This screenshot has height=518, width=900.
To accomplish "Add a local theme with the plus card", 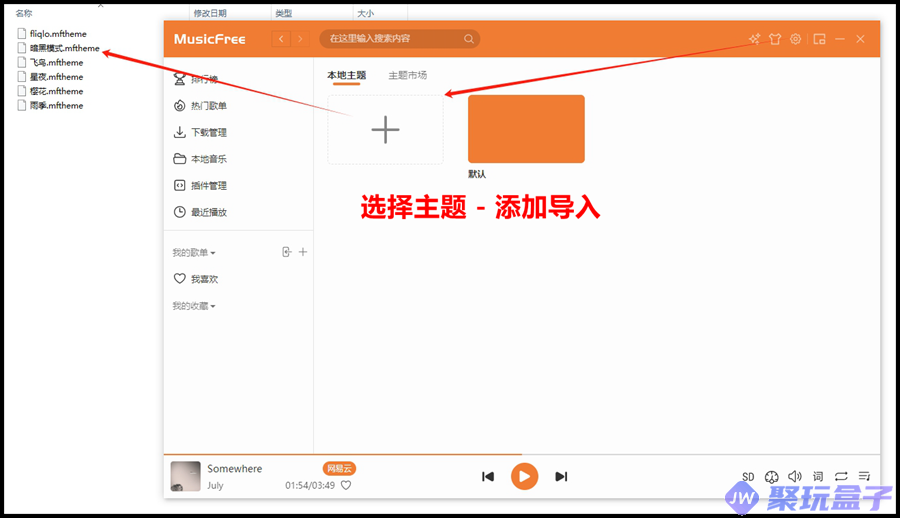I will point(385,129).
